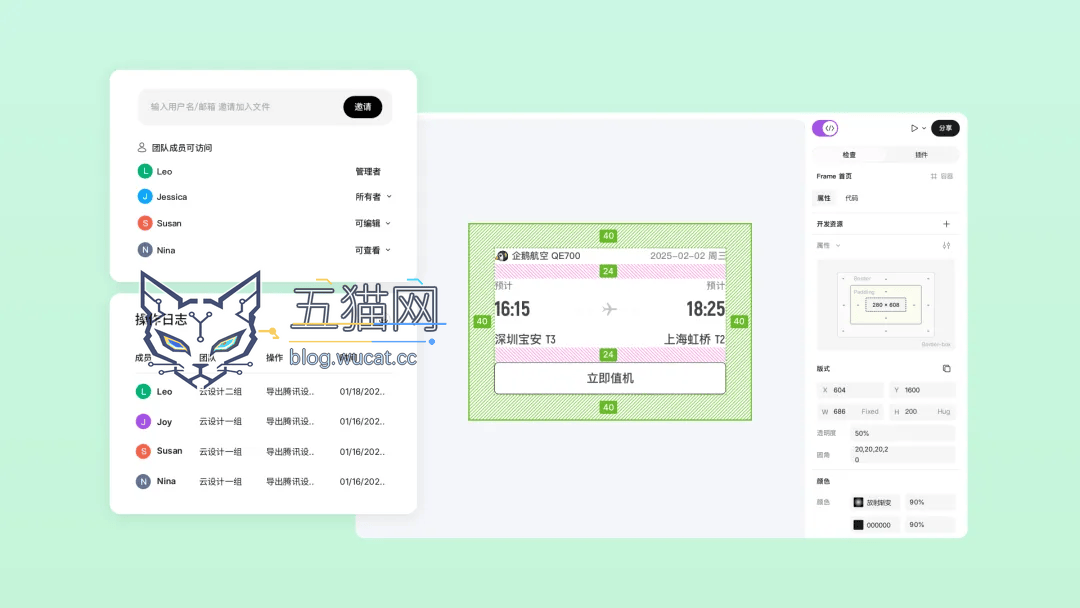1080x608 pixels.
Task: Click Leo's green avatar in member list
Action: click(145, 171)
